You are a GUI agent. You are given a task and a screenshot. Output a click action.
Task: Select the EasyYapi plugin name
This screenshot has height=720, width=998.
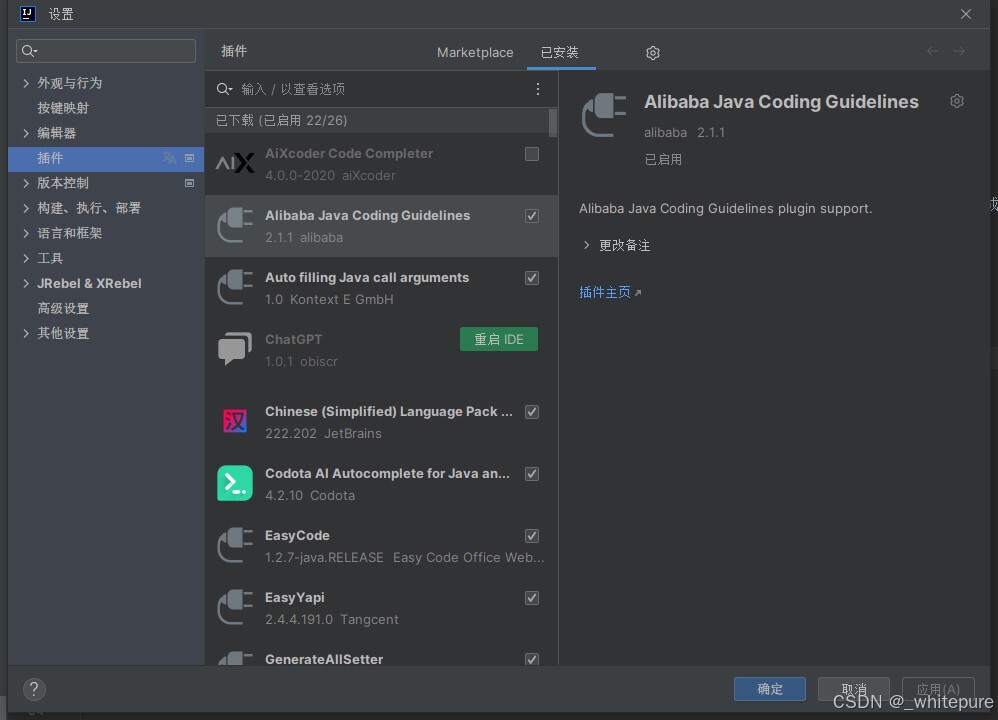(295, 597)
